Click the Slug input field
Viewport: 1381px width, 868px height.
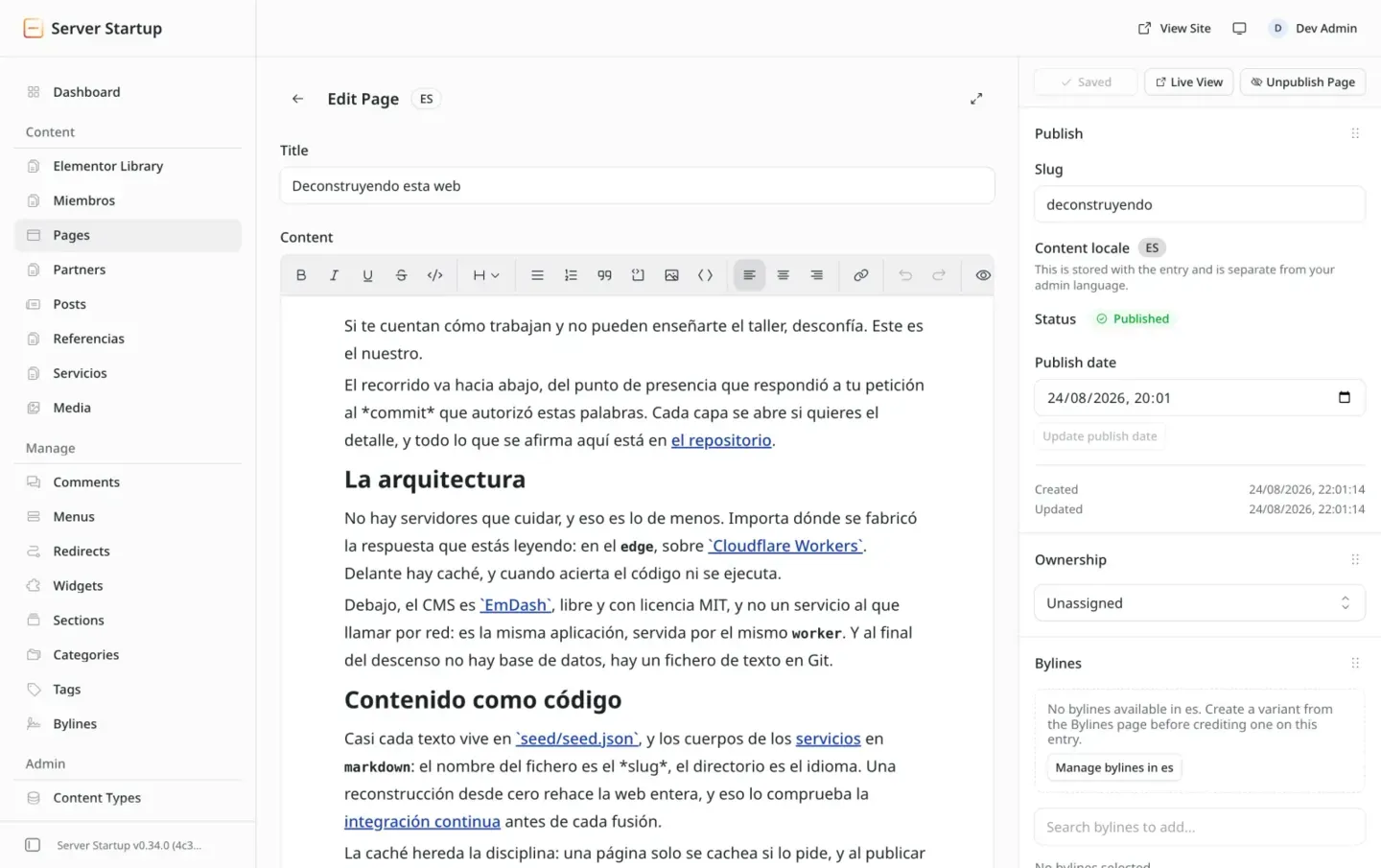pos(1199,204)
